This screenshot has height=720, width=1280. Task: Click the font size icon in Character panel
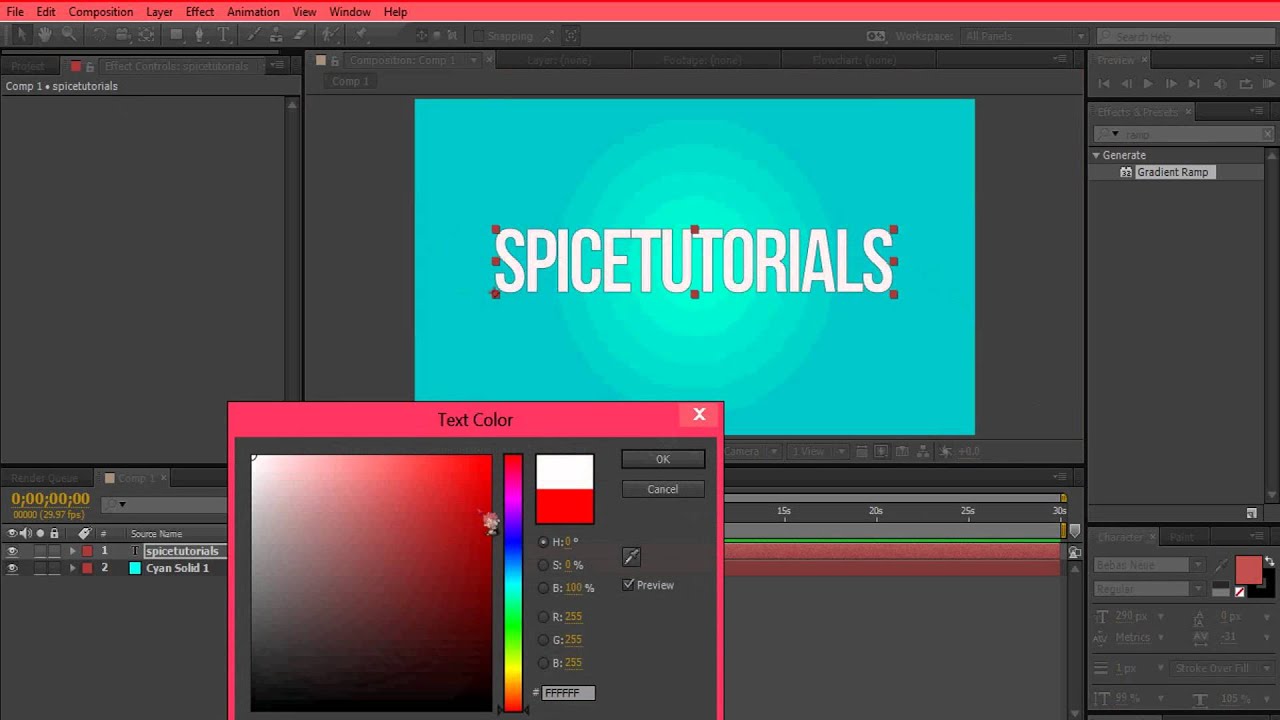[x=1102, y=617]
